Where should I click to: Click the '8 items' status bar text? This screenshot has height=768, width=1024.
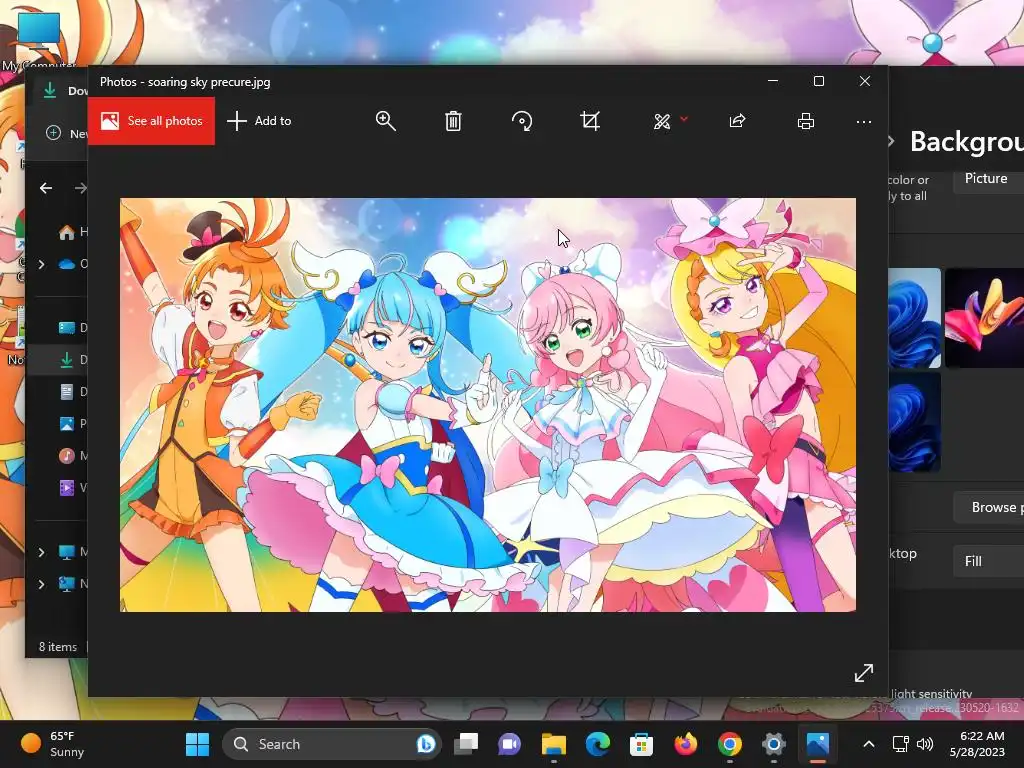(57, 647)
